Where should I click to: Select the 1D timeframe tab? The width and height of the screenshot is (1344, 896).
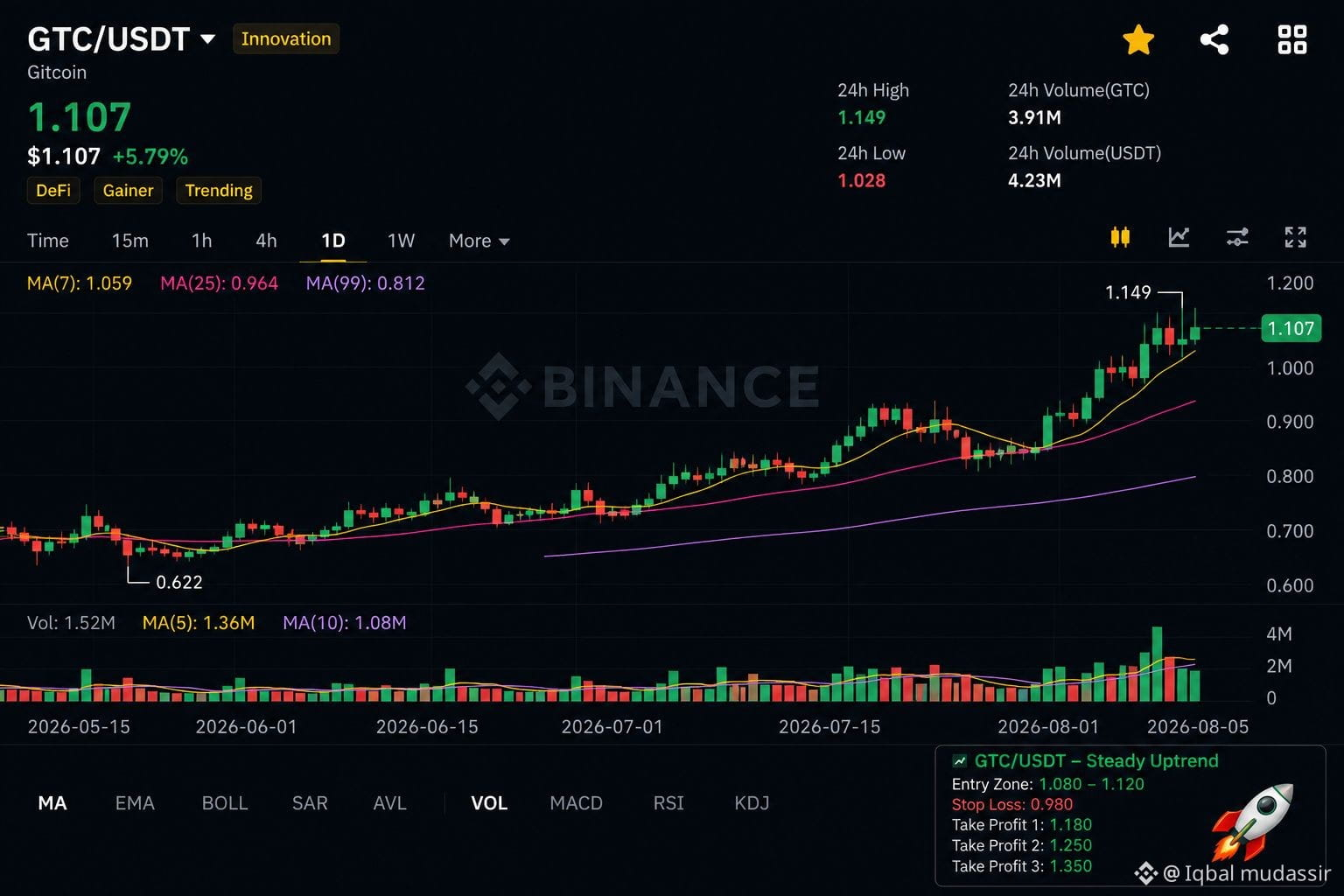pos(333,241)
